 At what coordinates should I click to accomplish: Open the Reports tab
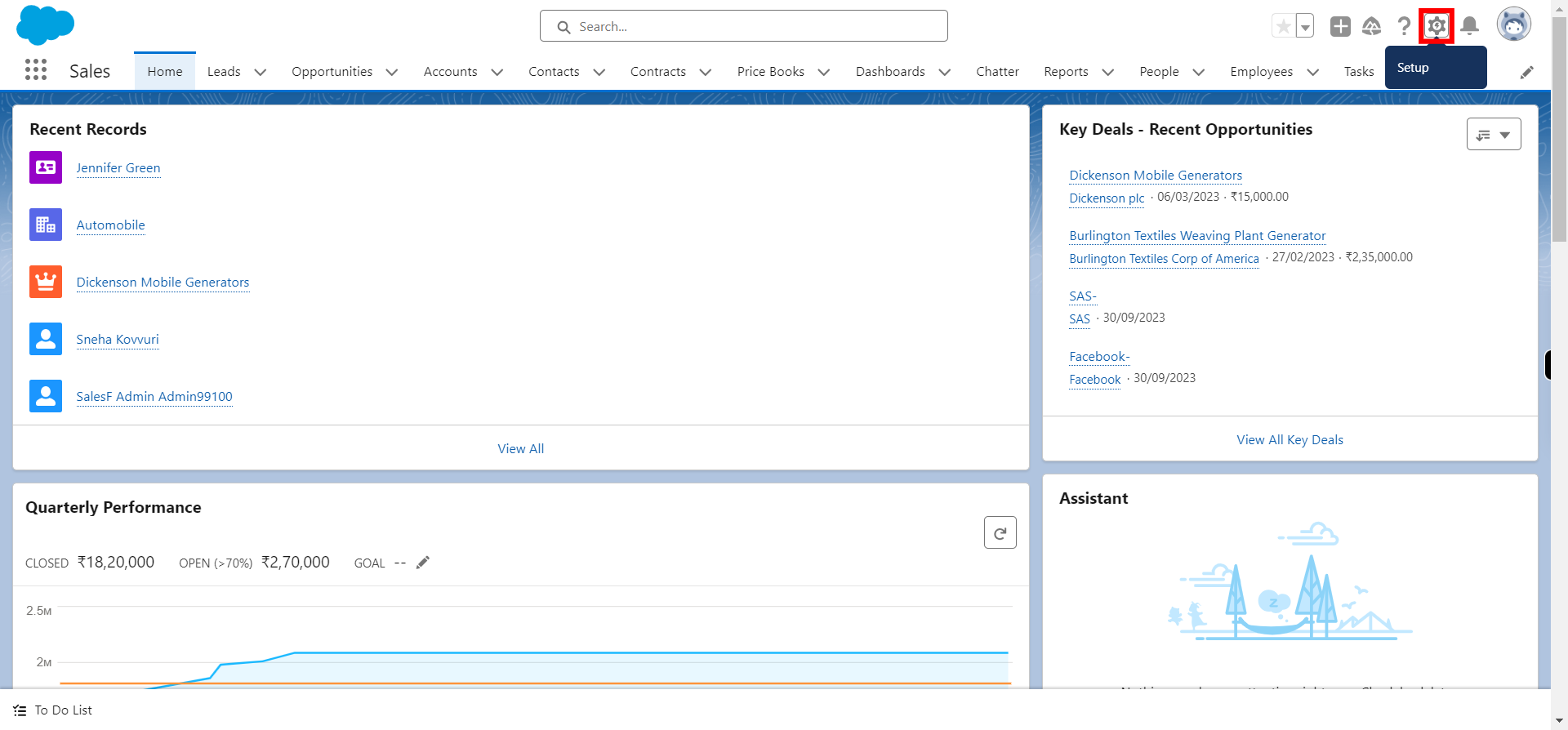pyautogui.click(x=1066, y=72)
